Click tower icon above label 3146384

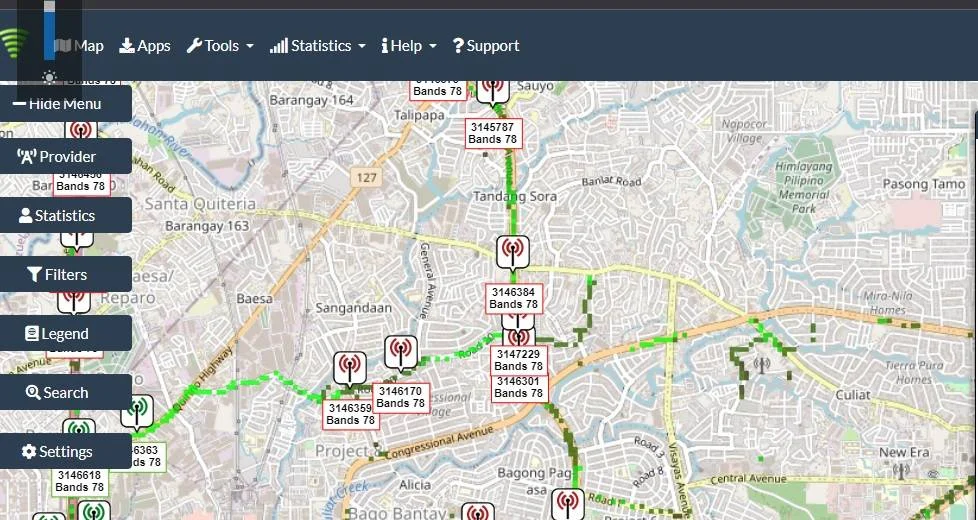pos(513,252)
